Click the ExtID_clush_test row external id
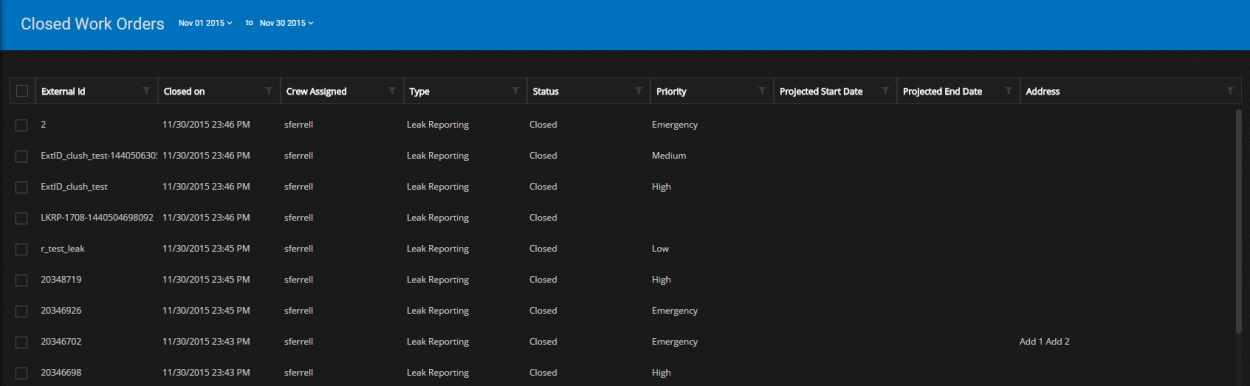 (74, 187)
